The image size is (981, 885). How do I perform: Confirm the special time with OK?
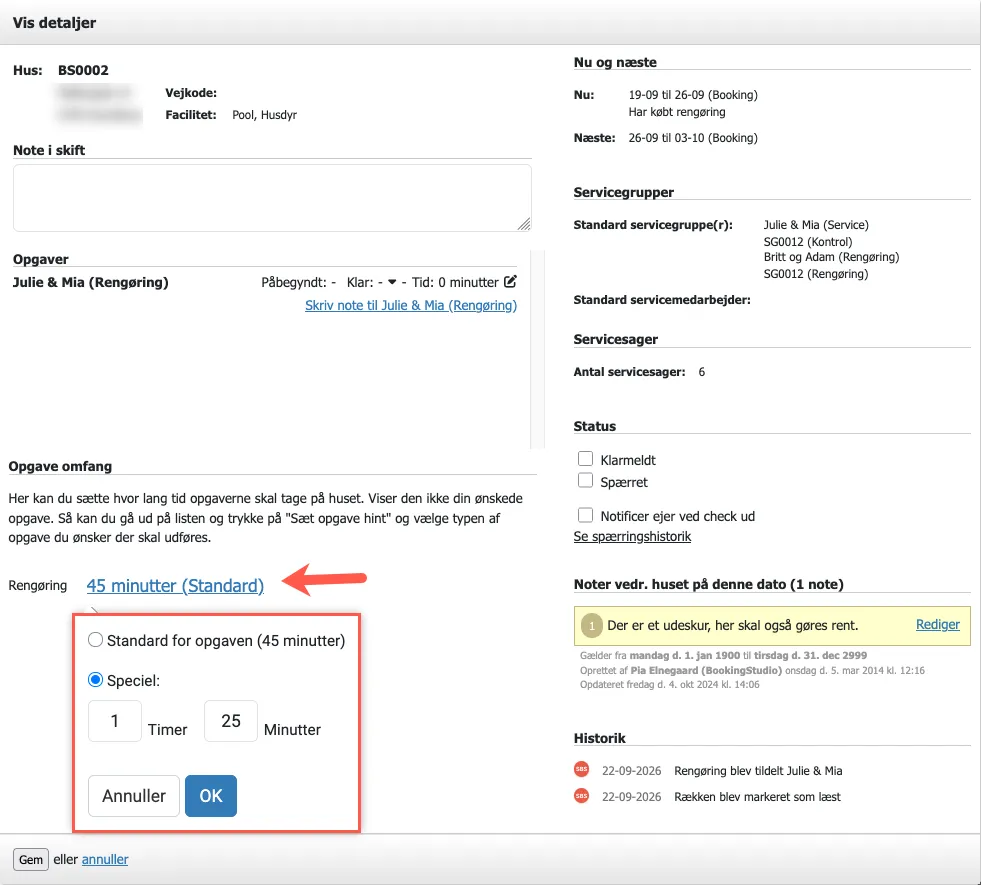coord(211,796)
